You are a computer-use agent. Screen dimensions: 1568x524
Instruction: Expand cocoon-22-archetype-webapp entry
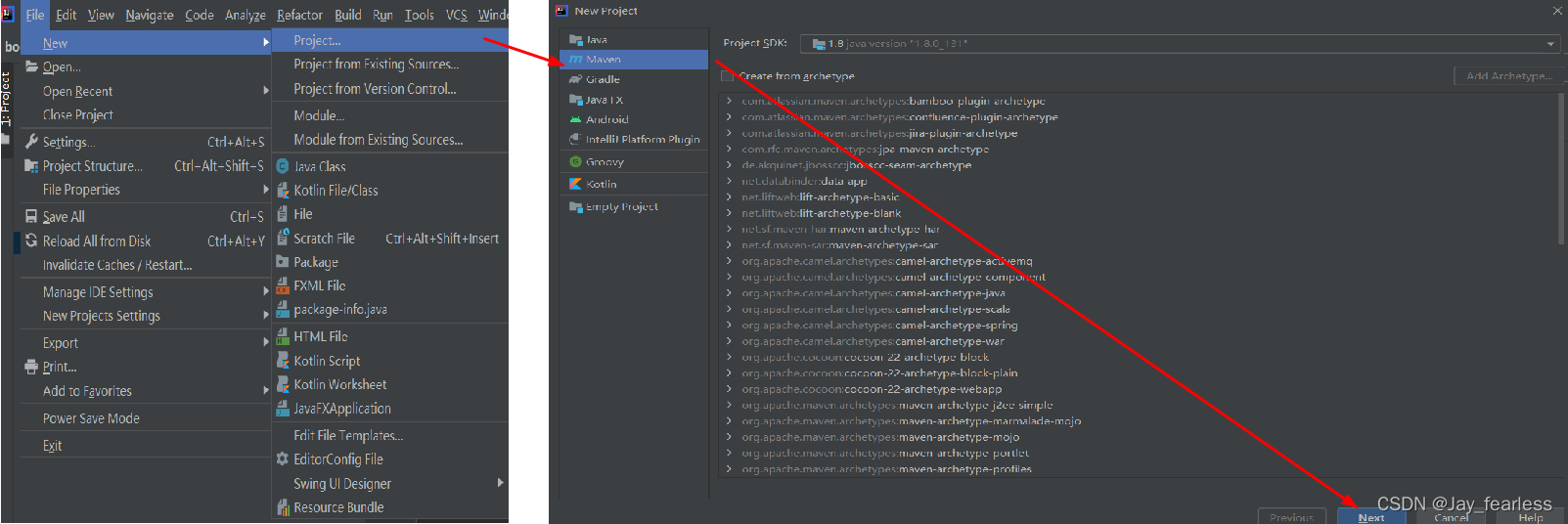[729, 389]
